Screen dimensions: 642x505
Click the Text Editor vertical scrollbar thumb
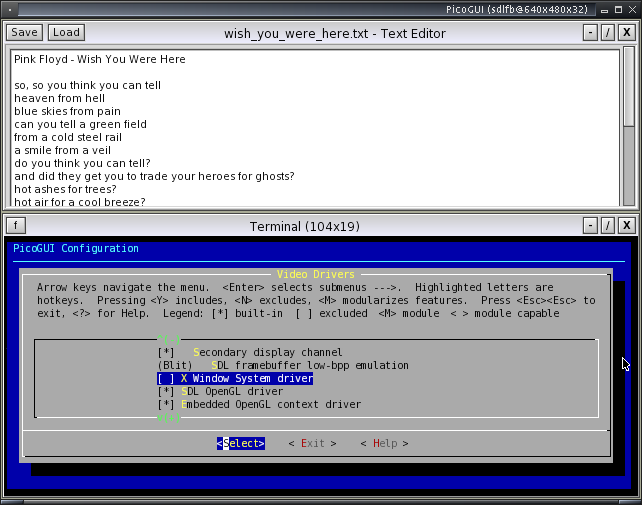pyautogui.click(x=629, y=87)
